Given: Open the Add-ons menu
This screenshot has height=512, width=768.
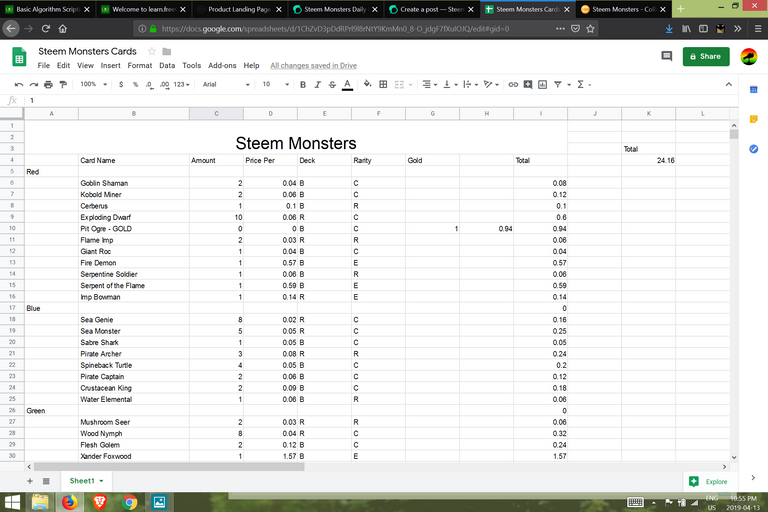Looking at the screenshot, I should pyautogui.click(x=222, y=66).
